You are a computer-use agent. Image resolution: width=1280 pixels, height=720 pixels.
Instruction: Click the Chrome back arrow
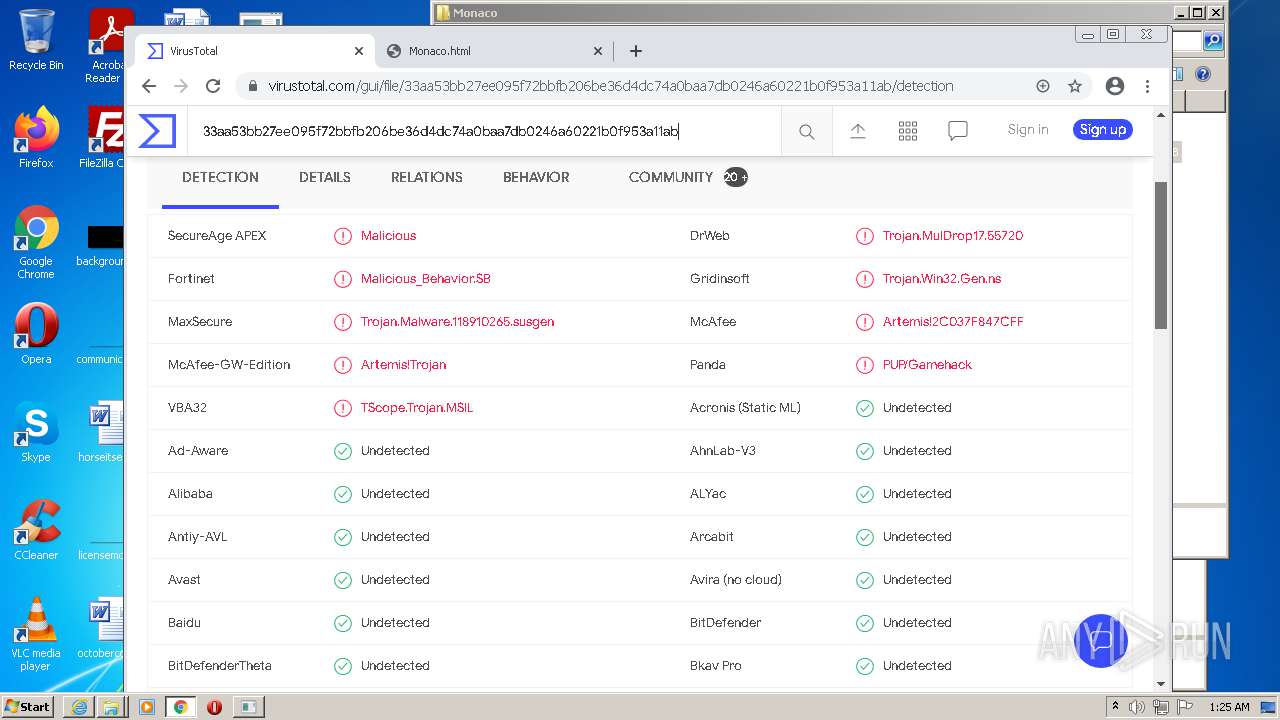(149, 86)
